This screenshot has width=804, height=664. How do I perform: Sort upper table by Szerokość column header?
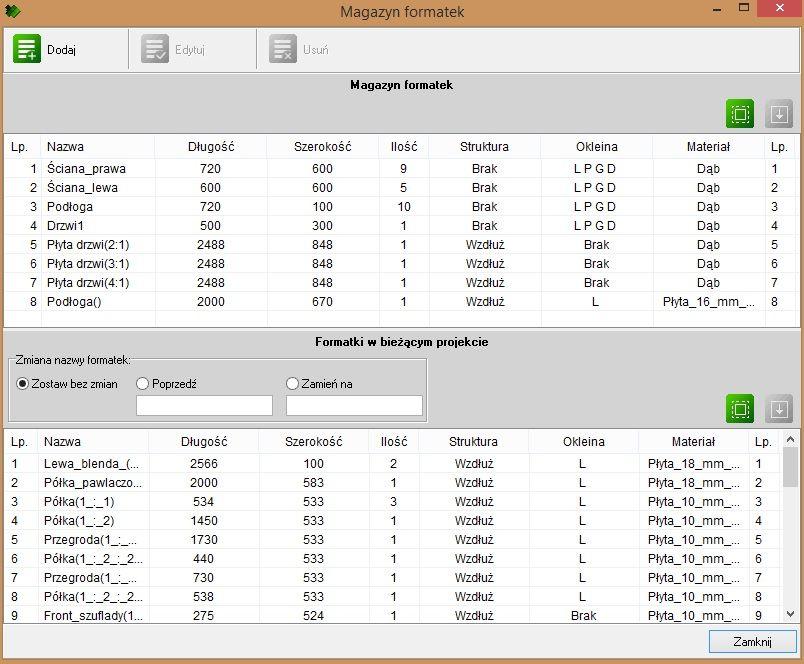(323, 147)
